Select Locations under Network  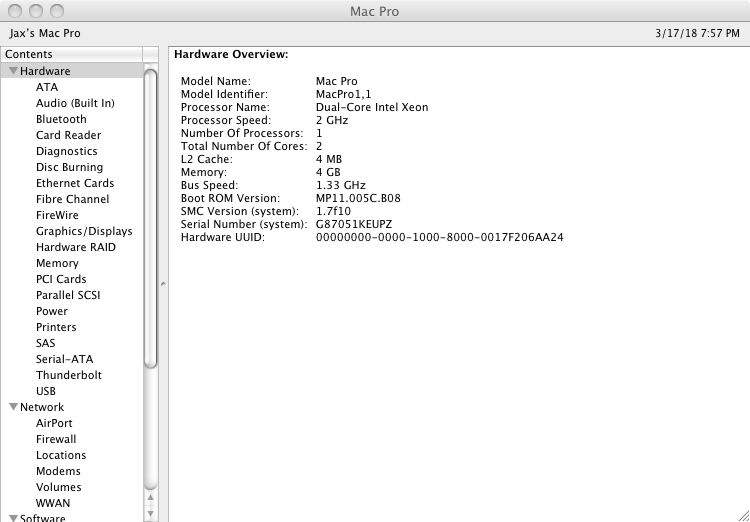tap(61, 455)
